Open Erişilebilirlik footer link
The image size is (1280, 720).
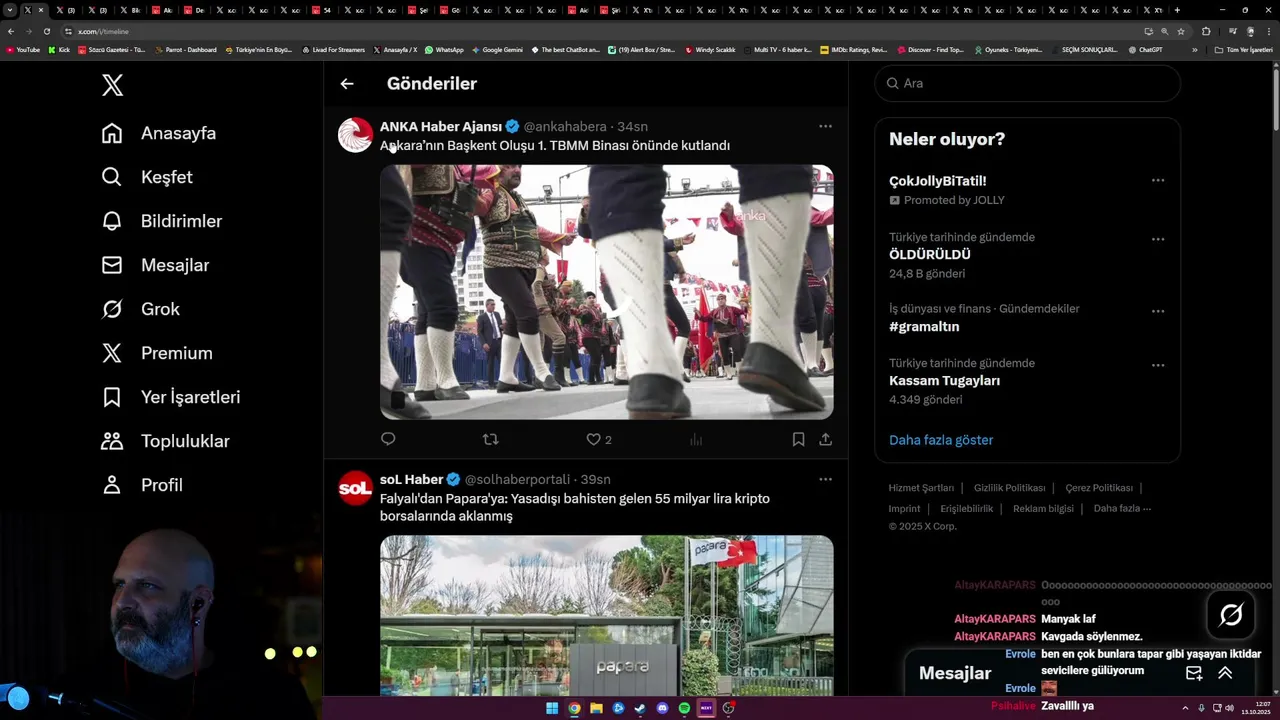click(967, 509)
